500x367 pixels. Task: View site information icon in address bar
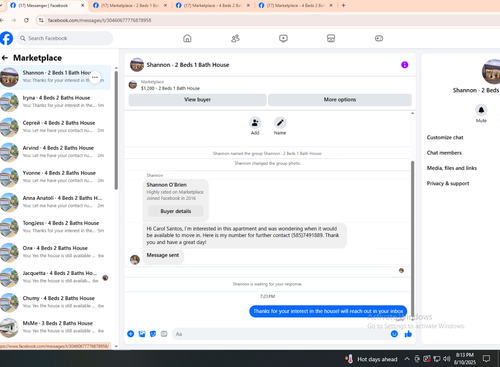coord(41,20)
